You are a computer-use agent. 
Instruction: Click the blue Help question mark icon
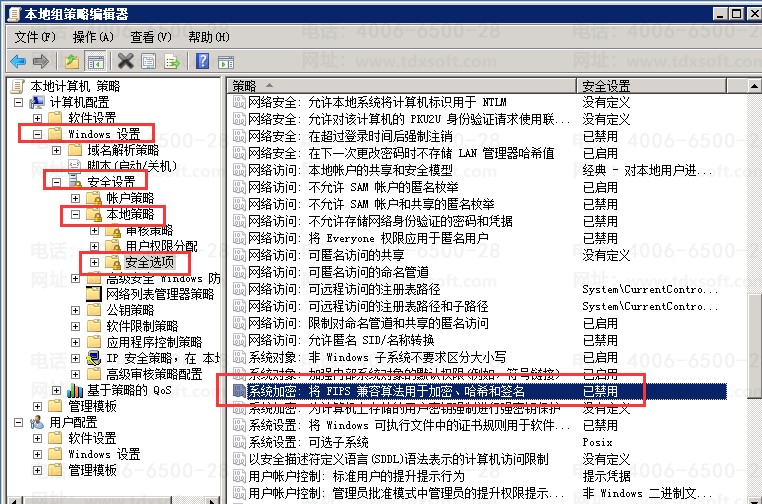(x=202, y=60)
